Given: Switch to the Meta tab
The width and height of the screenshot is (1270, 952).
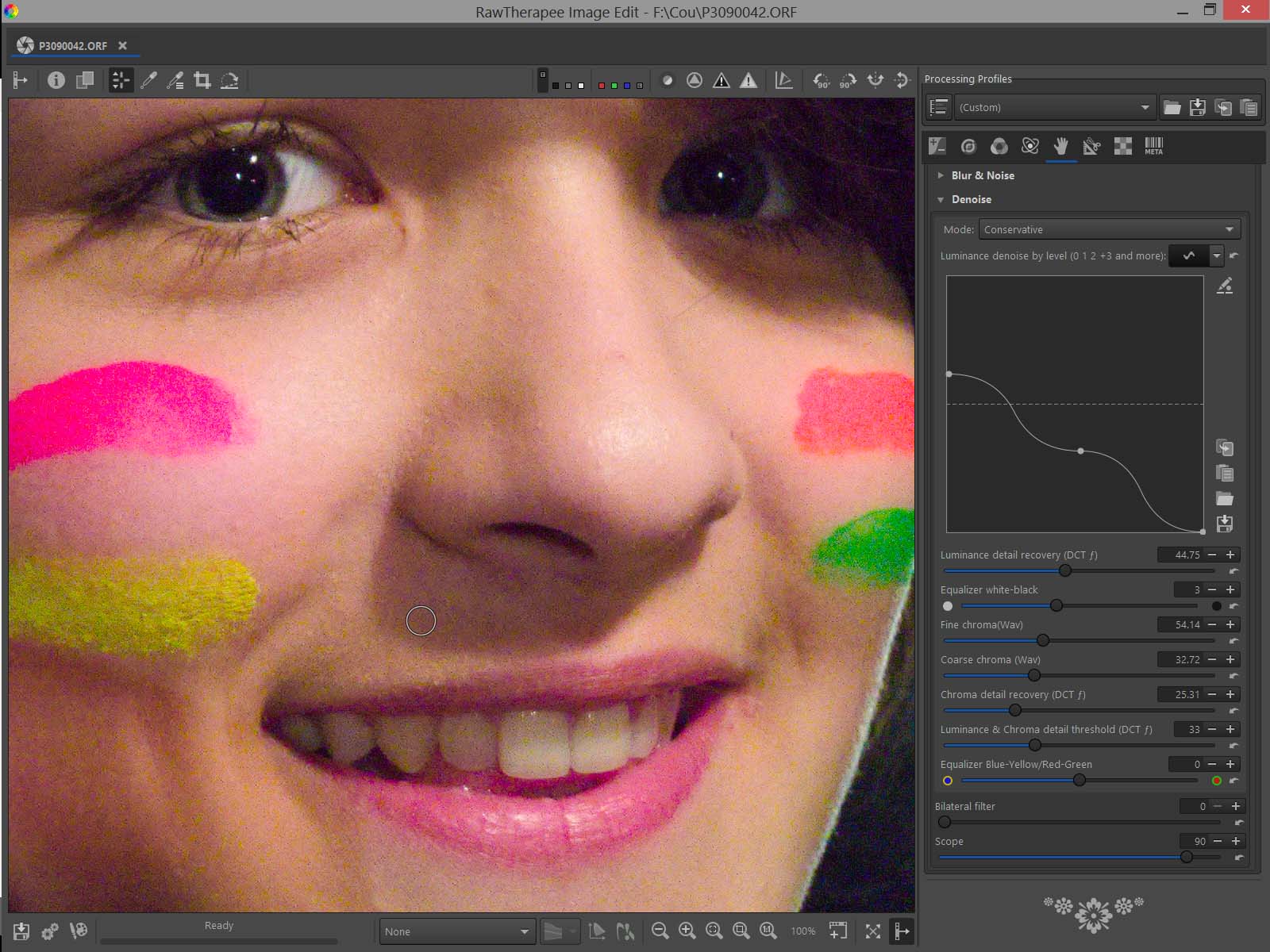Looking at the screenshot, I should pyautogui.click(x=1153, y=146).
